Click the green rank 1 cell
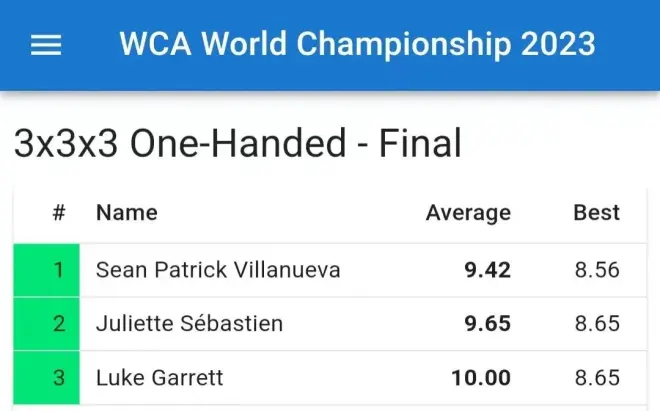 pos(47,270)
